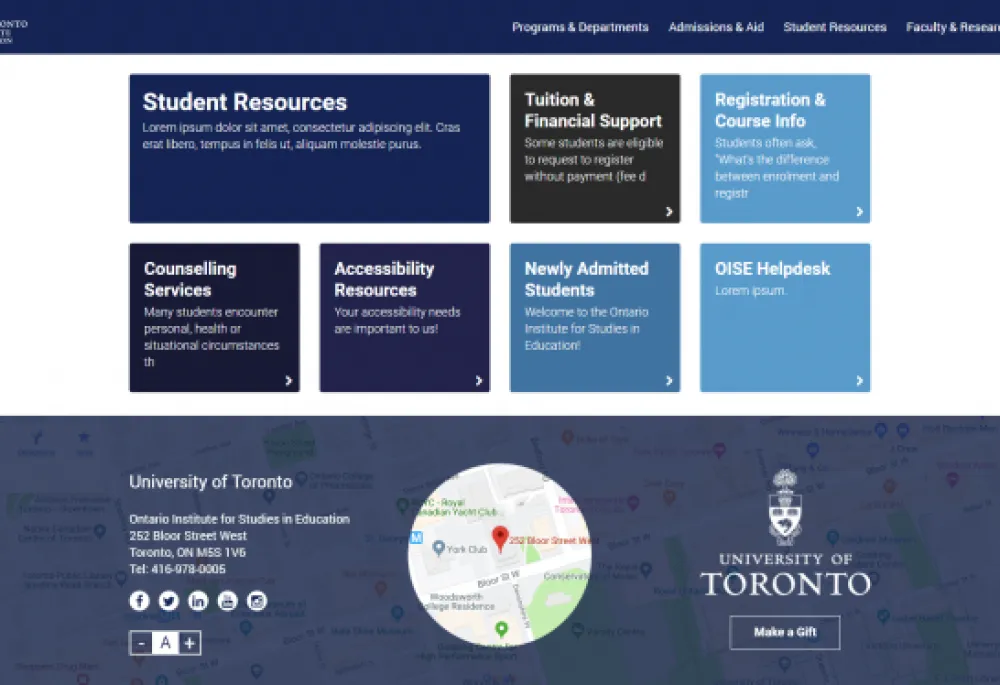The height and width of the screenshot is (685, 1000).
Task: Expand the OISE Helpdesk card arrow
Action: [859, 380]
